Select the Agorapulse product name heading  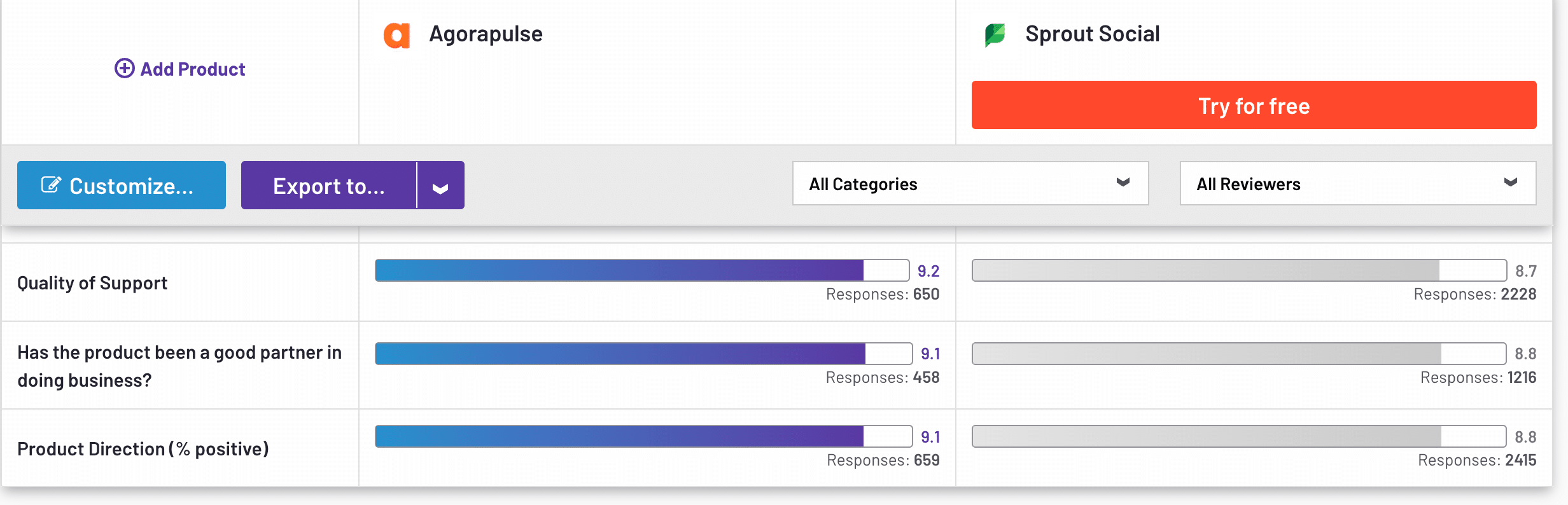coord(486,34)
